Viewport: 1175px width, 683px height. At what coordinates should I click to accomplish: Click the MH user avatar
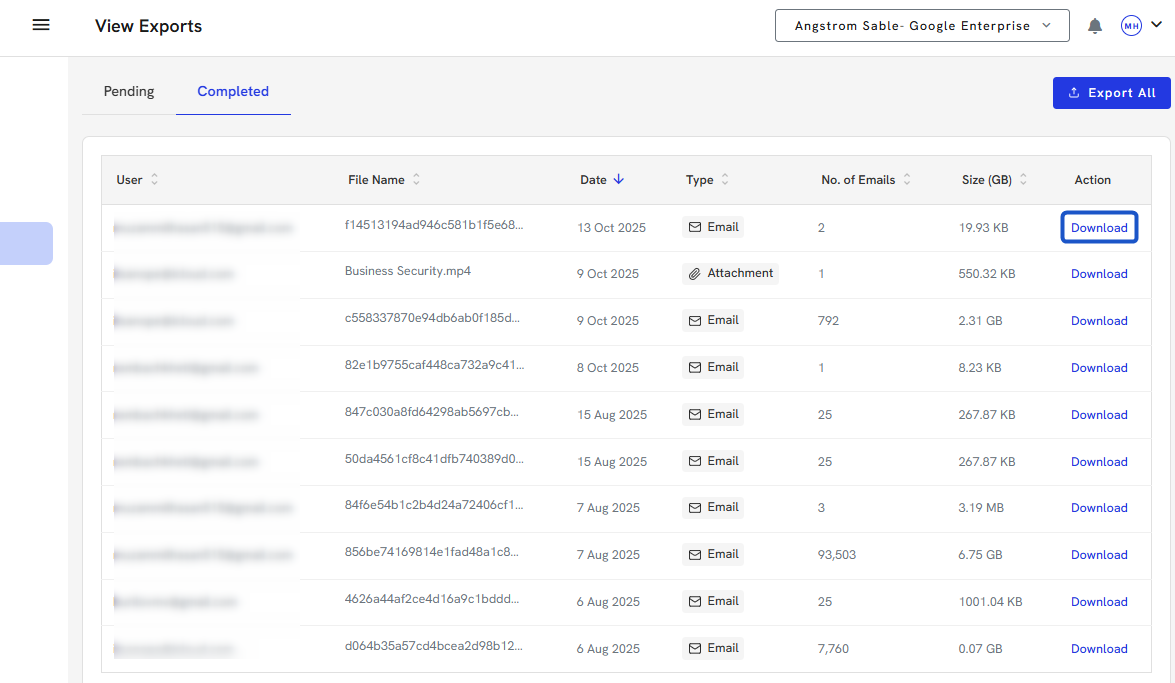pos(1131,26)
